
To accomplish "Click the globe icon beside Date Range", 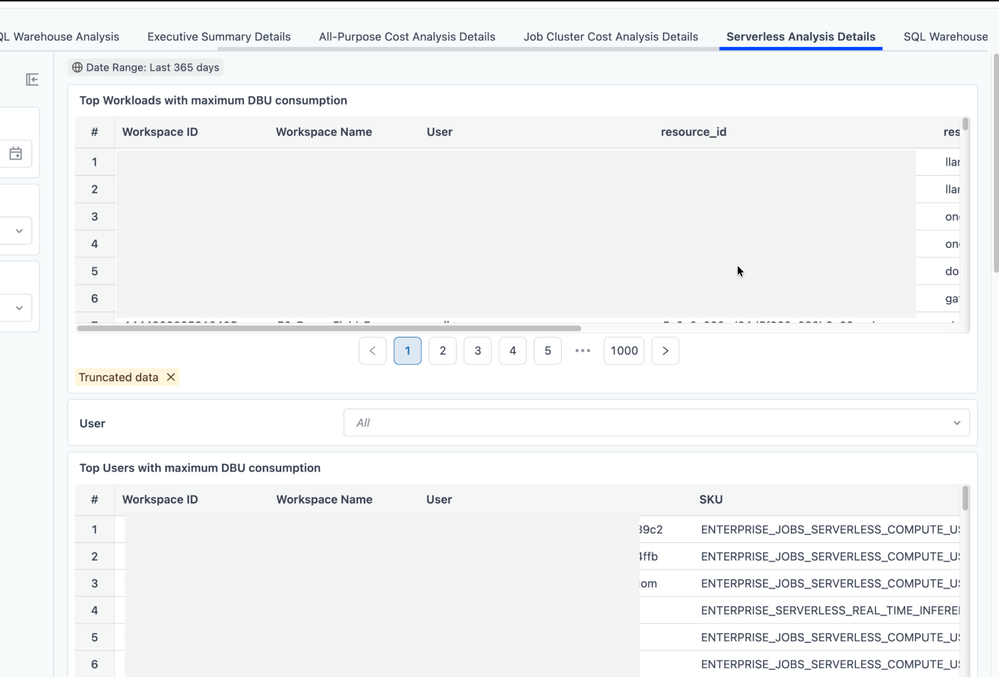I will tap(77, 68).
